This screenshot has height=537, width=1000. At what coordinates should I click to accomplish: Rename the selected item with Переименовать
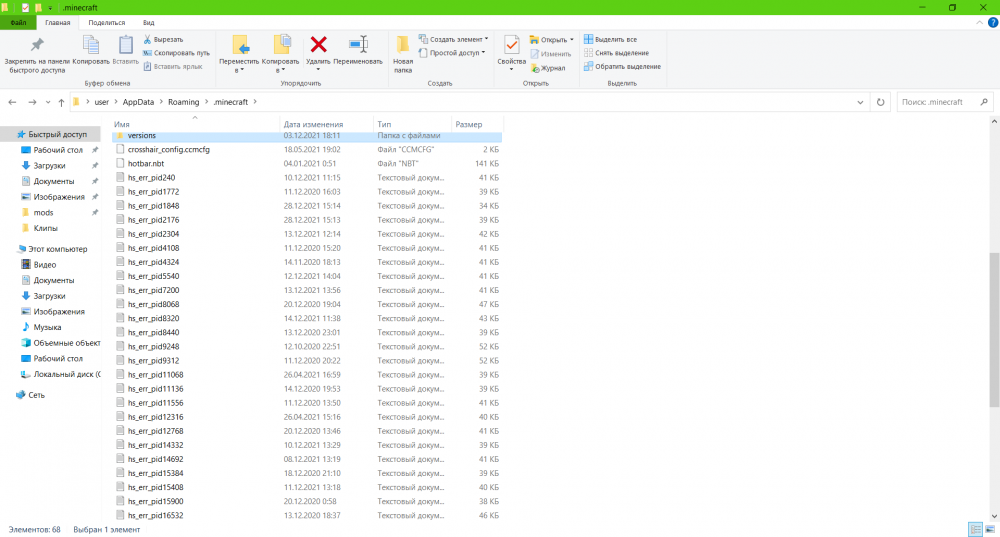358,51
